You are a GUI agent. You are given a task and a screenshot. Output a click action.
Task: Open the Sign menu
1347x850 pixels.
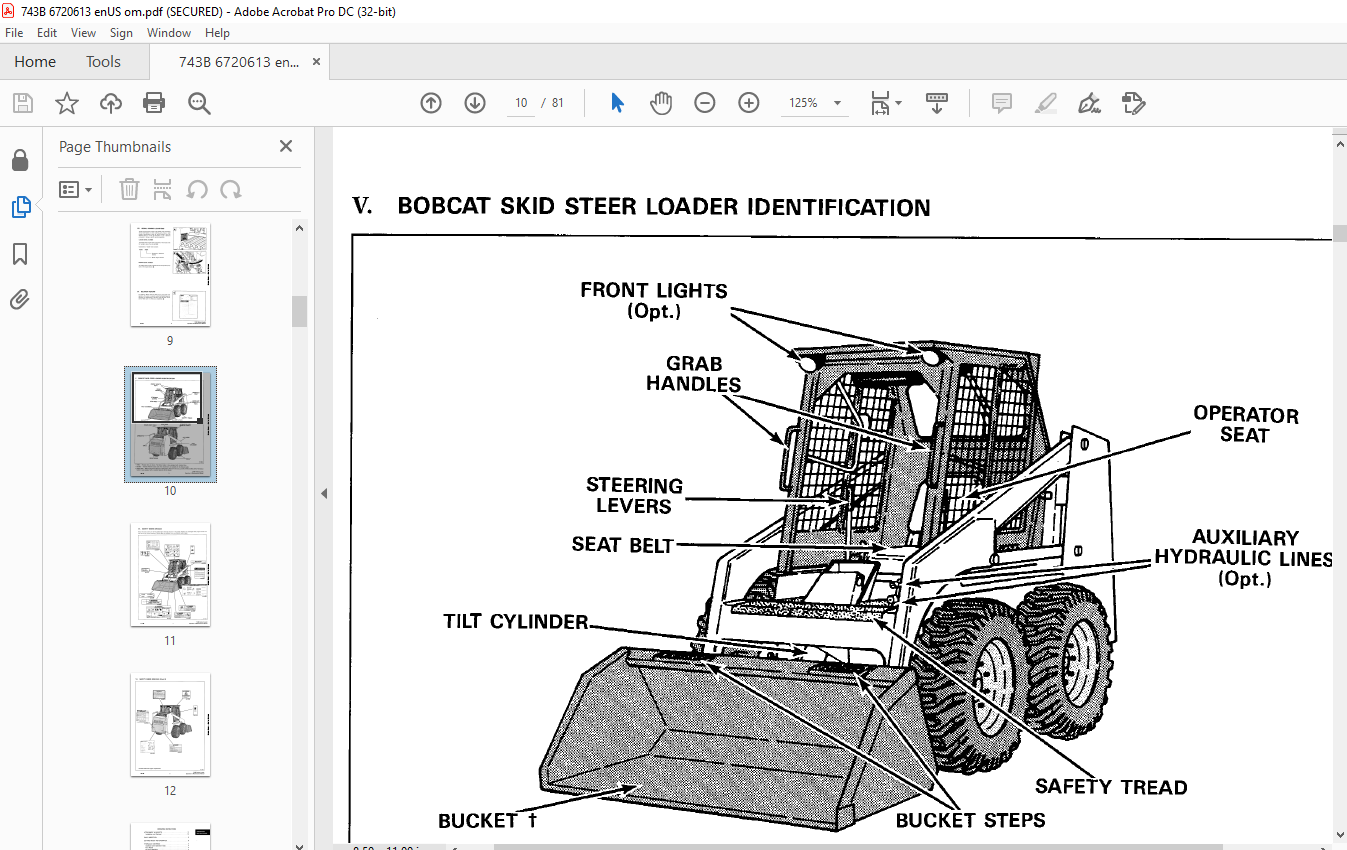pos(121,33)
